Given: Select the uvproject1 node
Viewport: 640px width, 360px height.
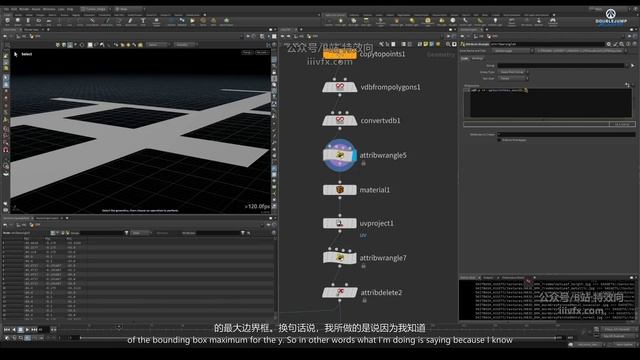Looking at the screenshot, I should [x=340, y=223].
